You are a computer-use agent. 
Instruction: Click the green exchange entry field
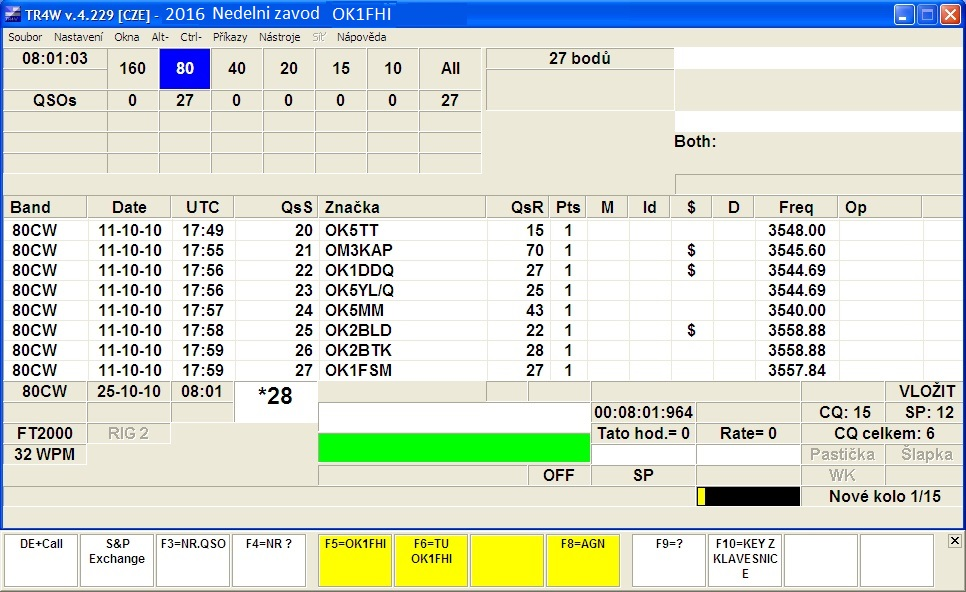click(x=454, y=447)
